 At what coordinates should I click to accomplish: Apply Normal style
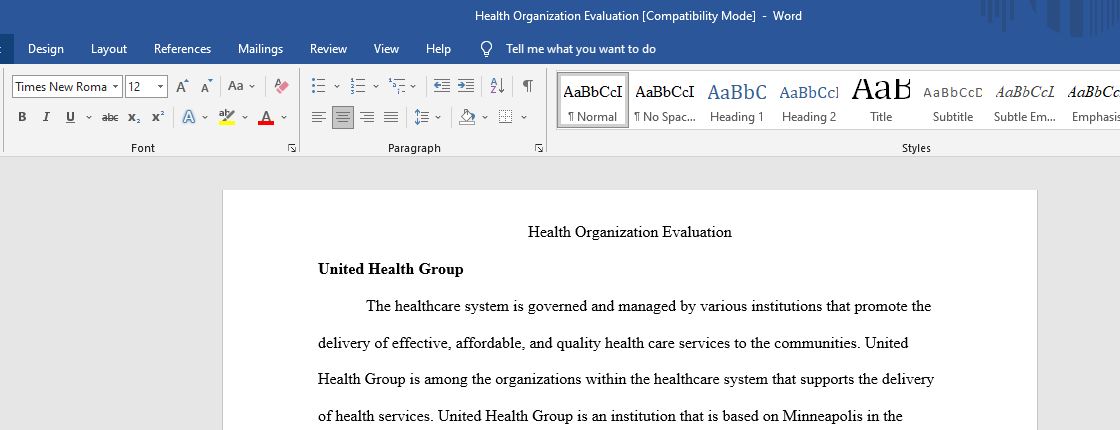pyautogui.click(x=593, y=101)
